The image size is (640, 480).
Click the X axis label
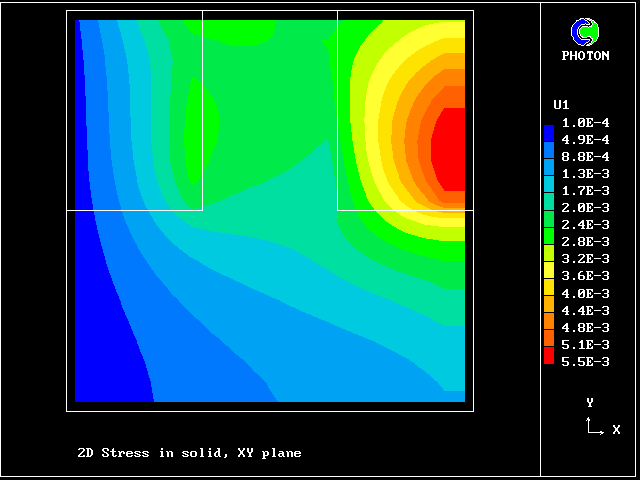pyautogui.click(x=616, y=430)
